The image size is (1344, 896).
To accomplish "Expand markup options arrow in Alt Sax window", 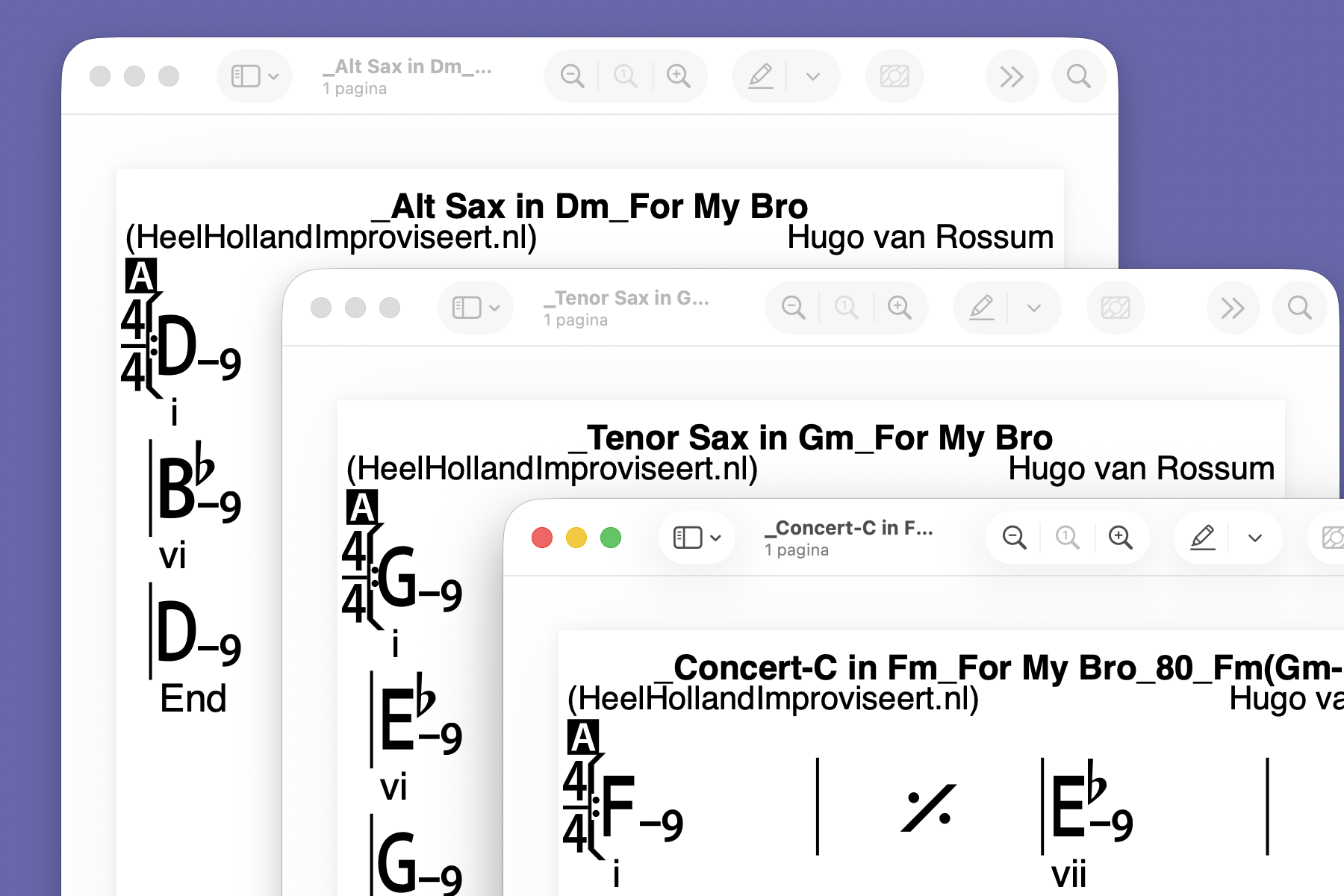I will (813, 76).
